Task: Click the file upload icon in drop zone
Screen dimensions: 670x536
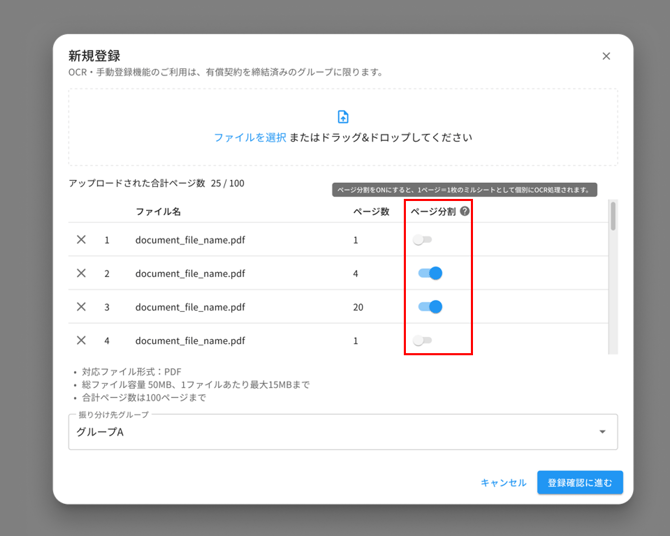Action: click(343, 116)
